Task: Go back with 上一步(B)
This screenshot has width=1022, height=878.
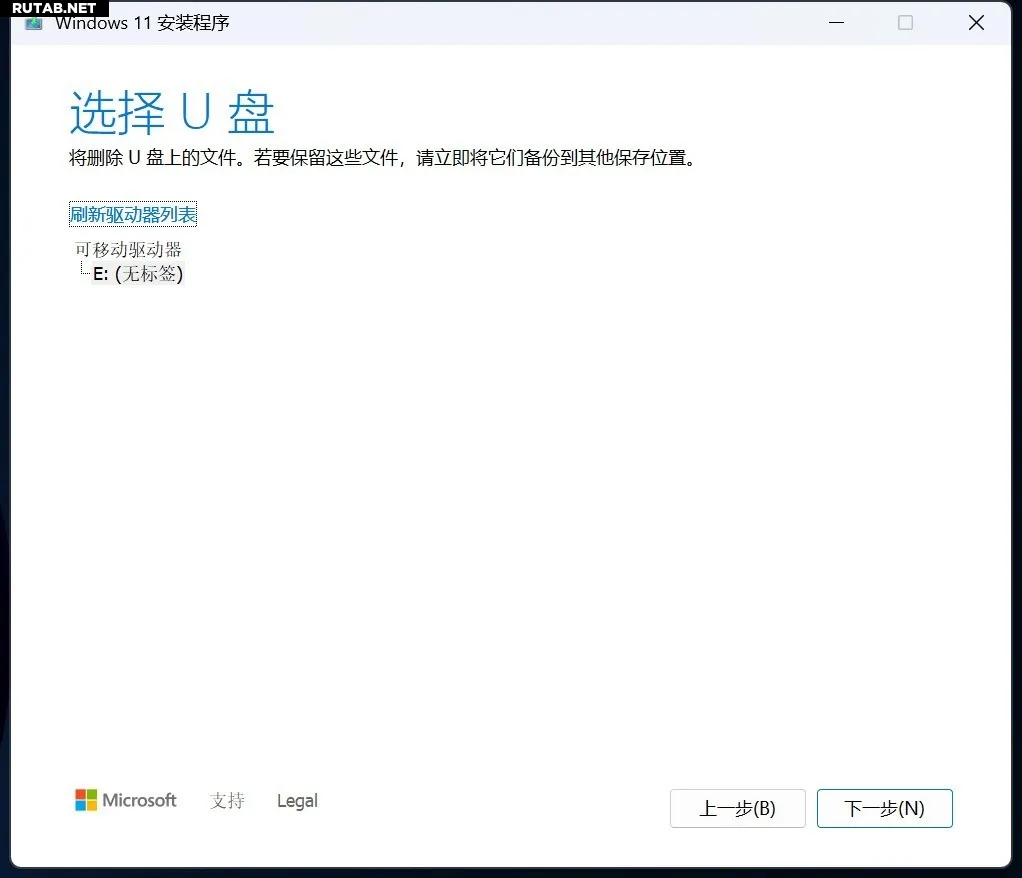Action: click(737, 809)
